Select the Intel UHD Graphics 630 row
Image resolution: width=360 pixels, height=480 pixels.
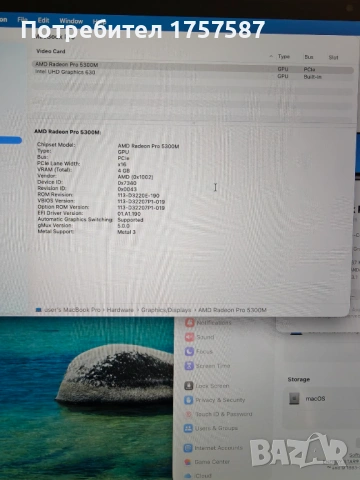click(193, 74)
